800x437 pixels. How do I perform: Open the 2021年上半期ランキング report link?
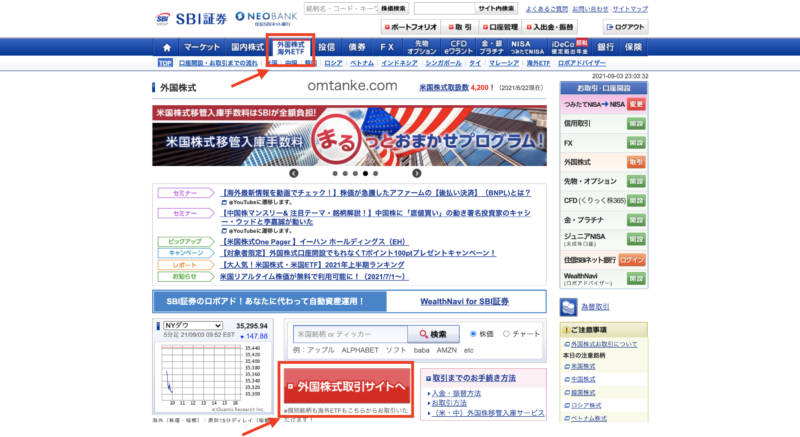(312, 265)
